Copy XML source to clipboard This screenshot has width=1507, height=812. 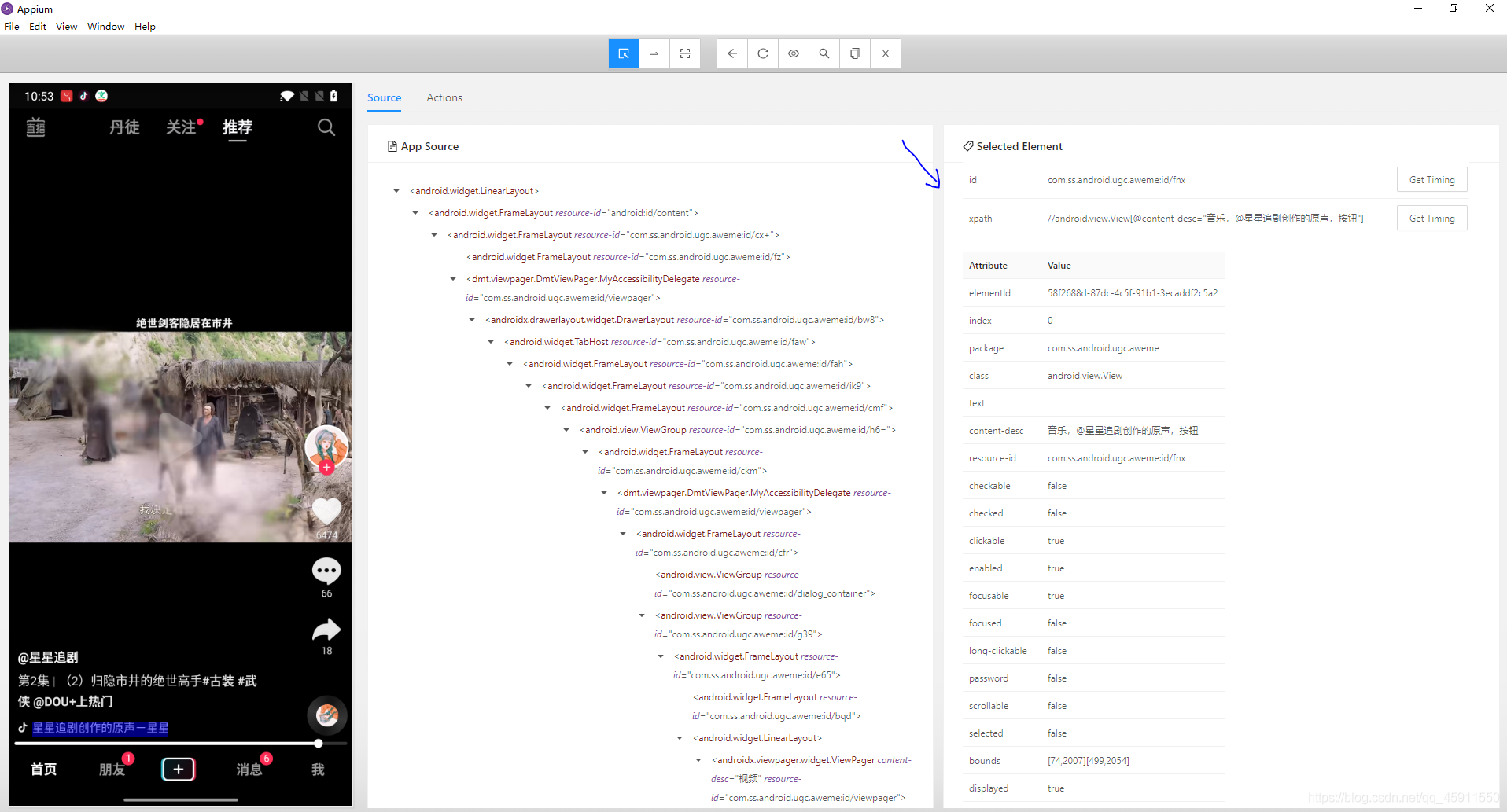coord(855,53)
